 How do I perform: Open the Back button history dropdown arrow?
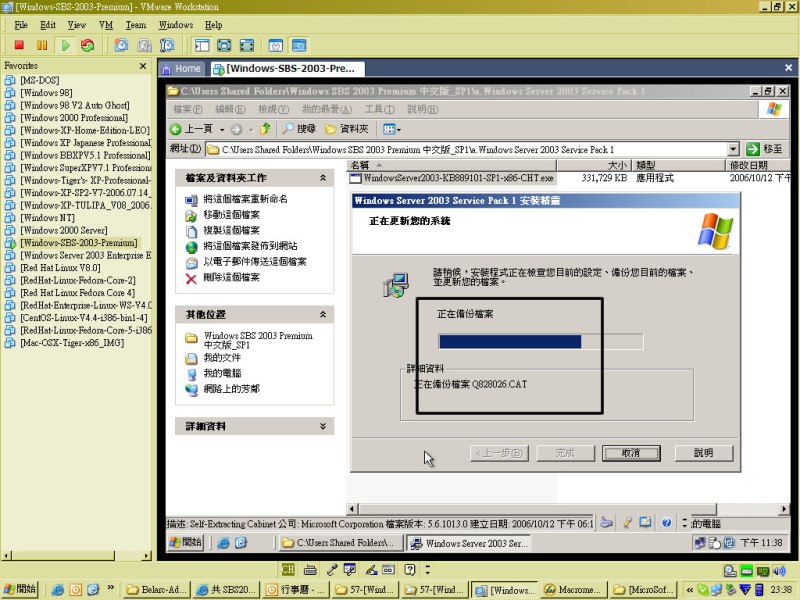point(222,130)
